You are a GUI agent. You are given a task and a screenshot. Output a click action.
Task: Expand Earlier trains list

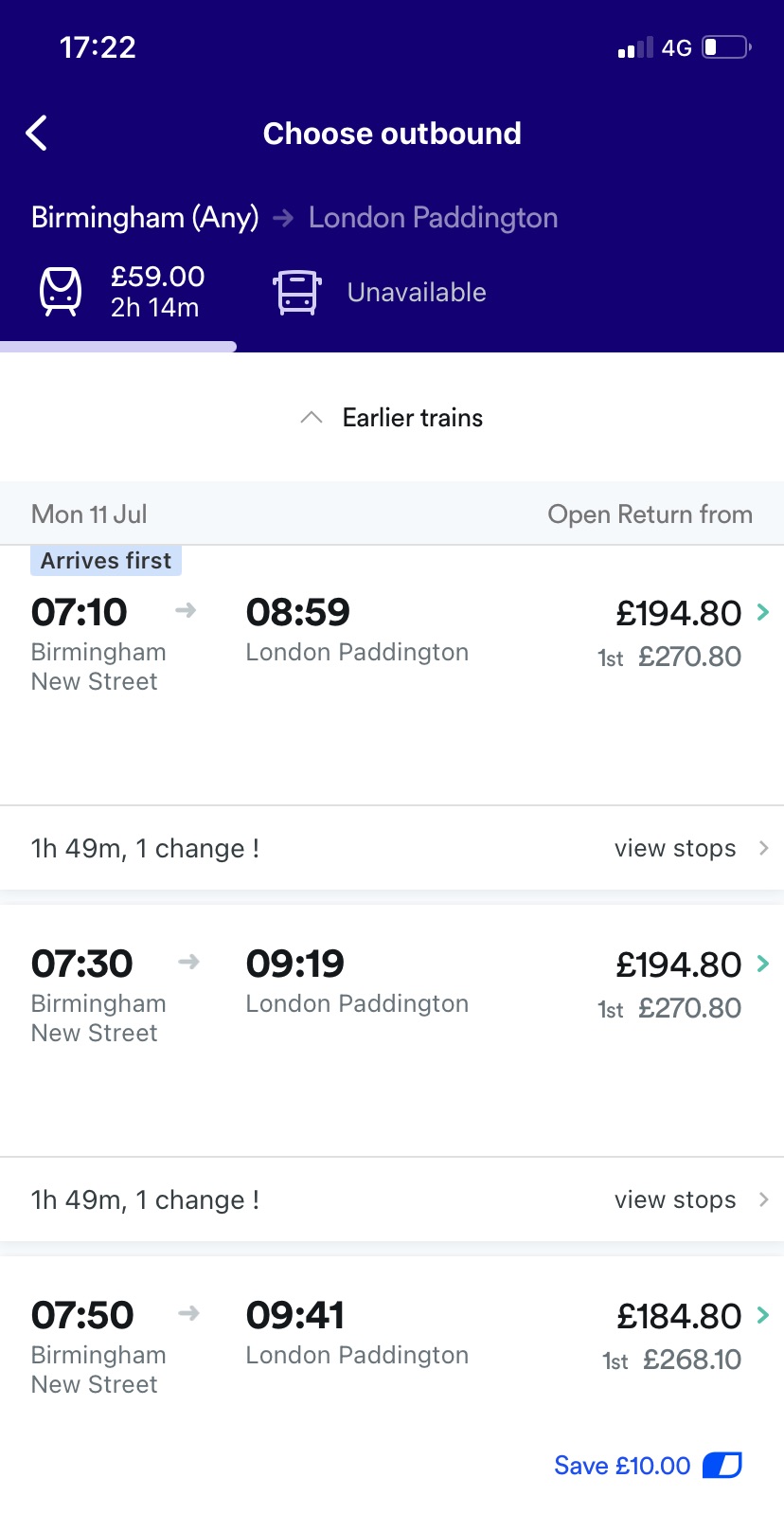tap(392, 418)
